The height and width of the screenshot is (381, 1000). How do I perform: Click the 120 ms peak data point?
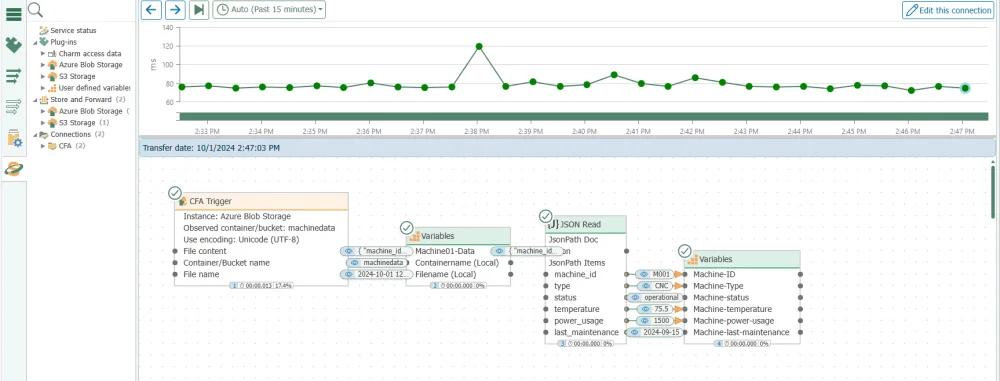(x=479, y=47)
